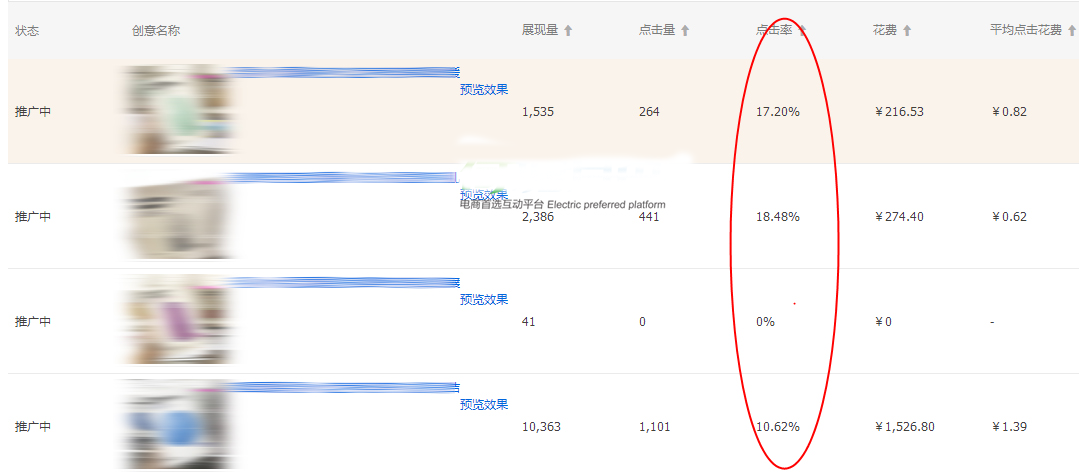Viewport: 1079px width, 473px height.
Task: Select the ¥0.82 average click cost cell
Action: (1009, 112)
